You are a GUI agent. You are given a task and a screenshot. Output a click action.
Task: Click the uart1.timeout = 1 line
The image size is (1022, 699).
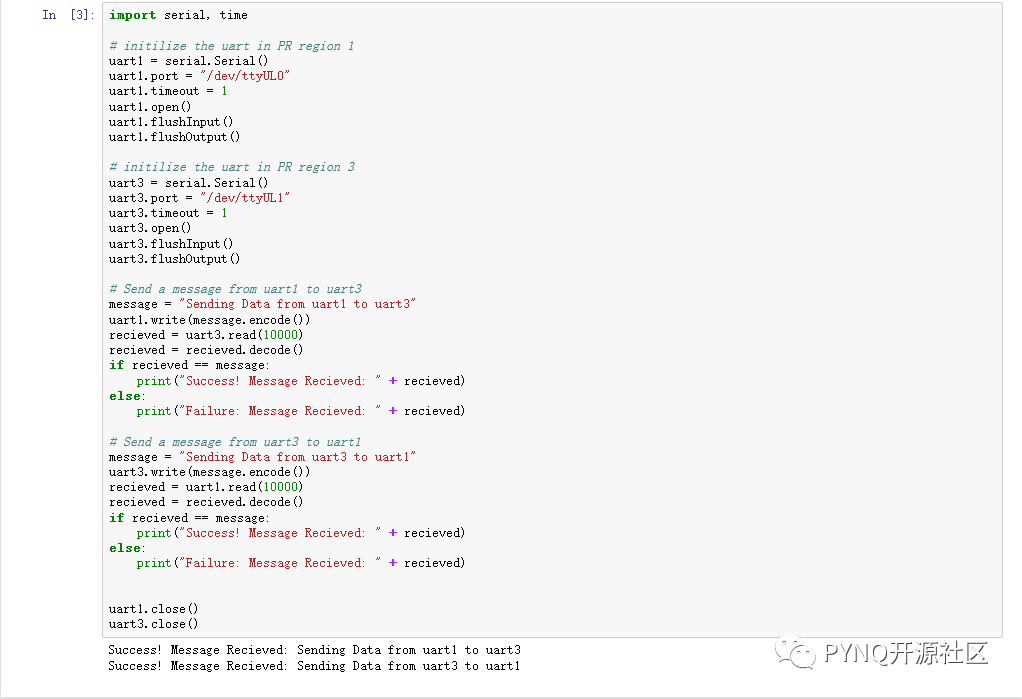pos(168,91)
